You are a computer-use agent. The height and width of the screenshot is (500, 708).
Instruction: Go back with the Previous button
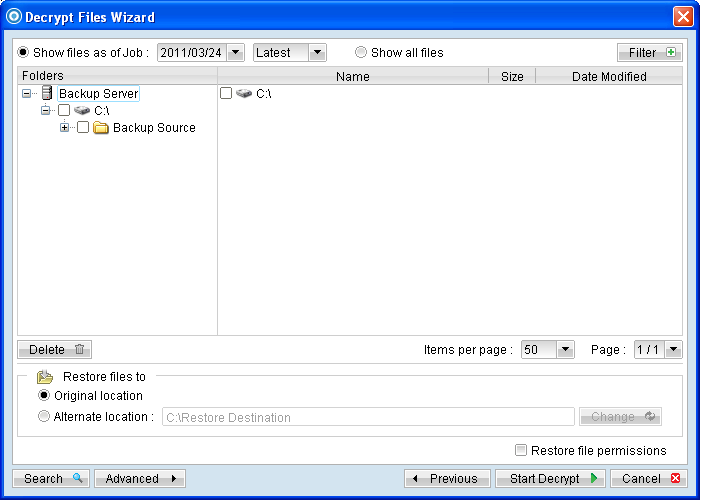pos(447,479)
